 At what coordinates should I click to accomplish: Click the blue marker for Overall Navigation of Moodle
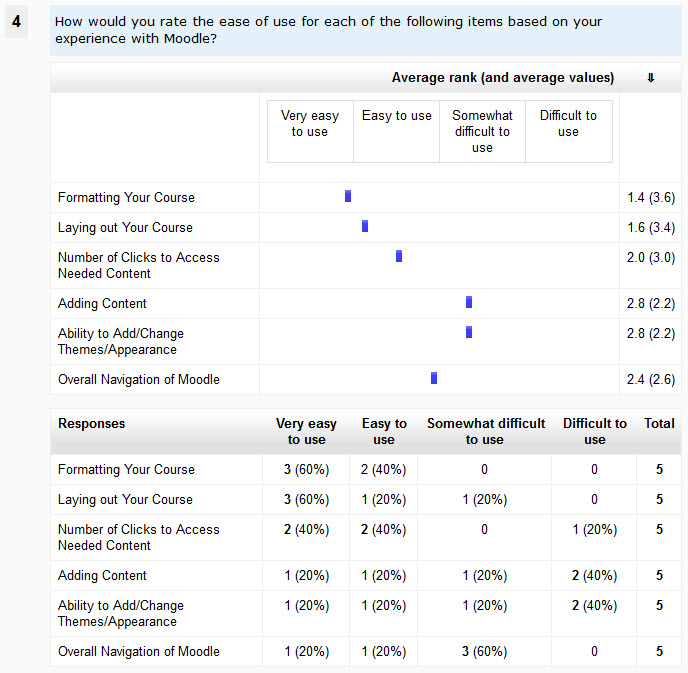pyautogui.click(x=434, y=378)
